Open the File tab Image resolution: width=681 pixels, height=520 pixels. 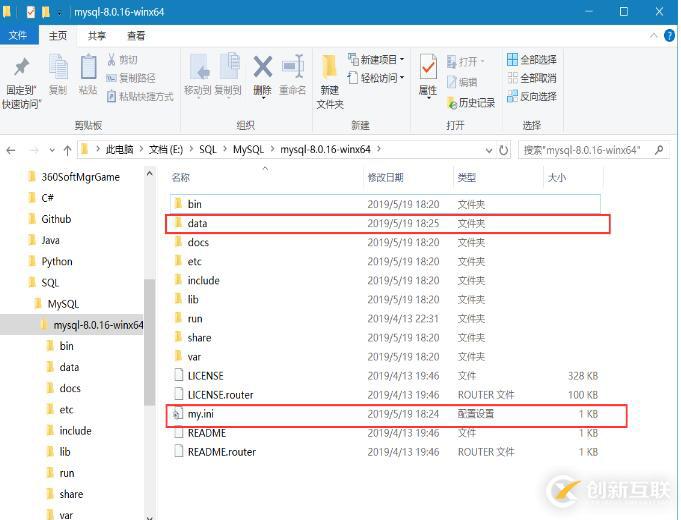pyautogui.click(x=18, y=36)
